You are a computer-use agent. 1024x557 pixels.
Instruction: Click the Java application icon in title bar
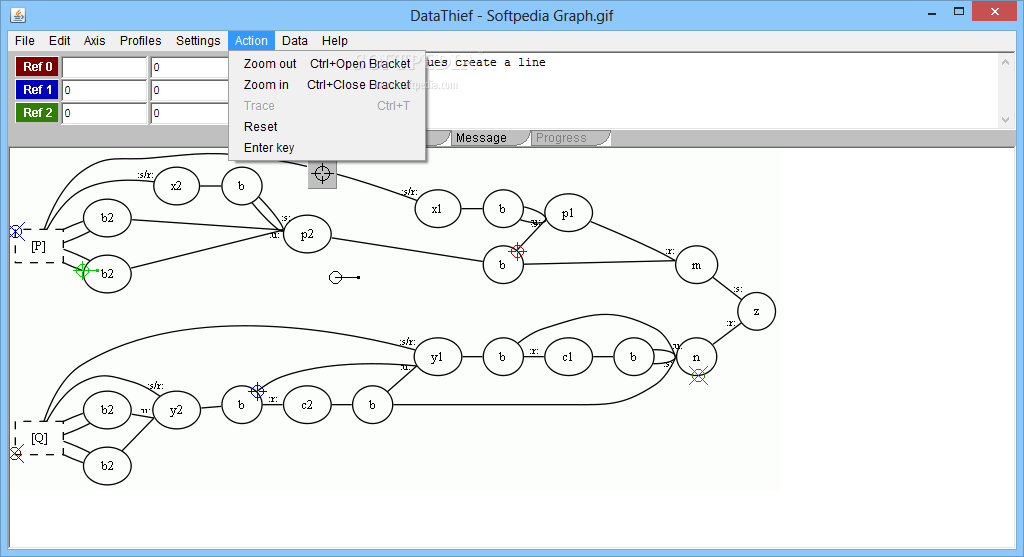18,15
